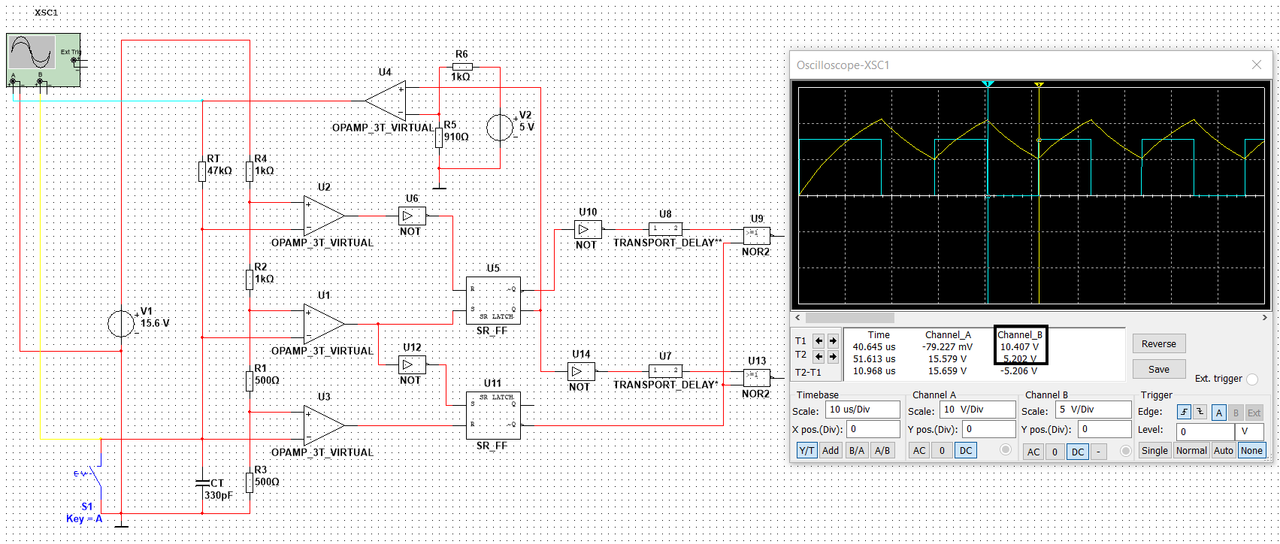This screenshot has height=544, width=1280.
Task: Set Channel B coupling to 0
Action: tap(1056, 451)
